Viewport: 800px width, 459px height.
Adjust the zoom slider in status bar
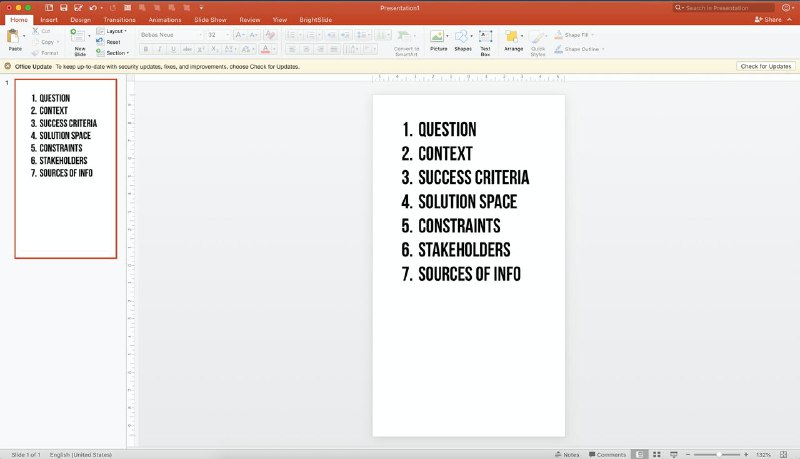(x=718, y=454)
